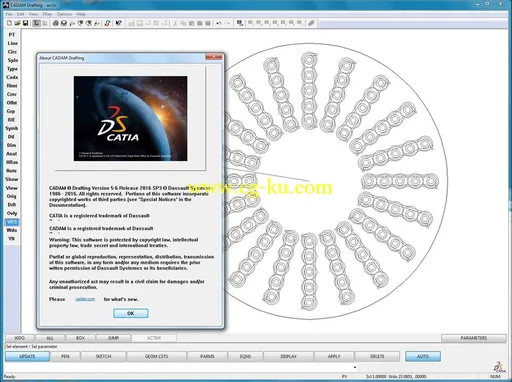This screenshot has width=512, height=382.
Task: Open the File menu
Action: (9, 14)
